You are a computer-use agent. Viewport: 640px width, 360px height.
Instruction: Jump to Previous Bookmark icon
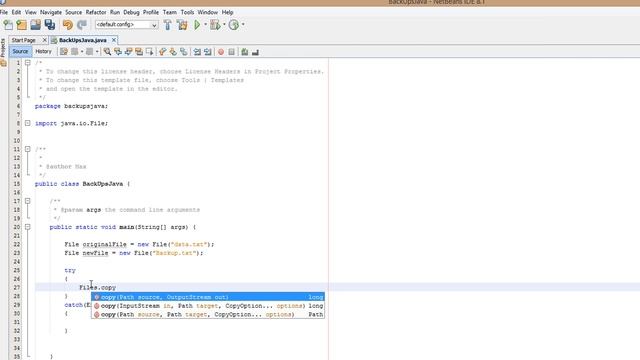[x=162, y=52]
